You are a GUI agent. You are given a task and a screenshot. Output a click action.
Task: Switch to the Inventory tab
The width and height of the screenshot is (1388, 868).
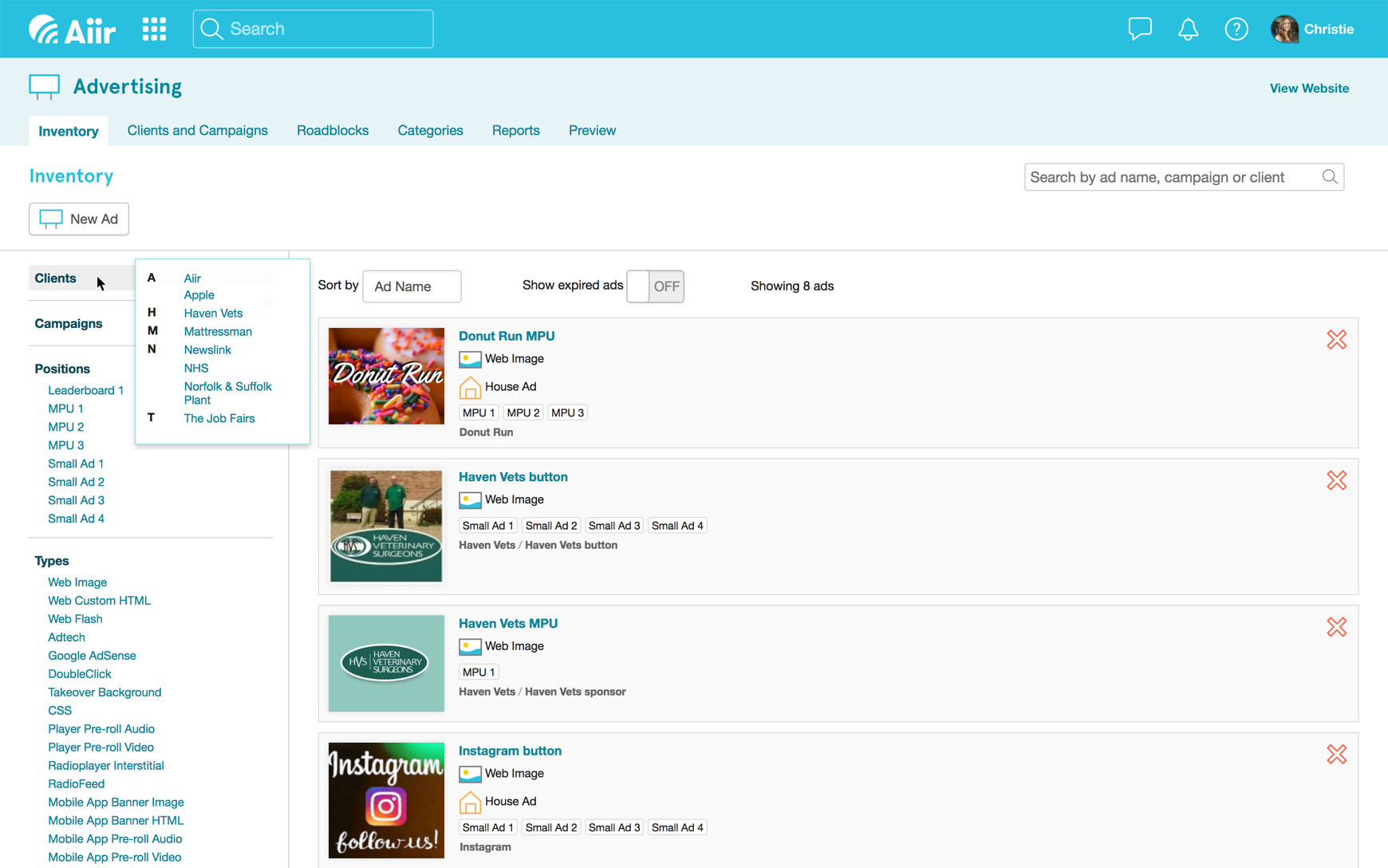tap(69, 131)
